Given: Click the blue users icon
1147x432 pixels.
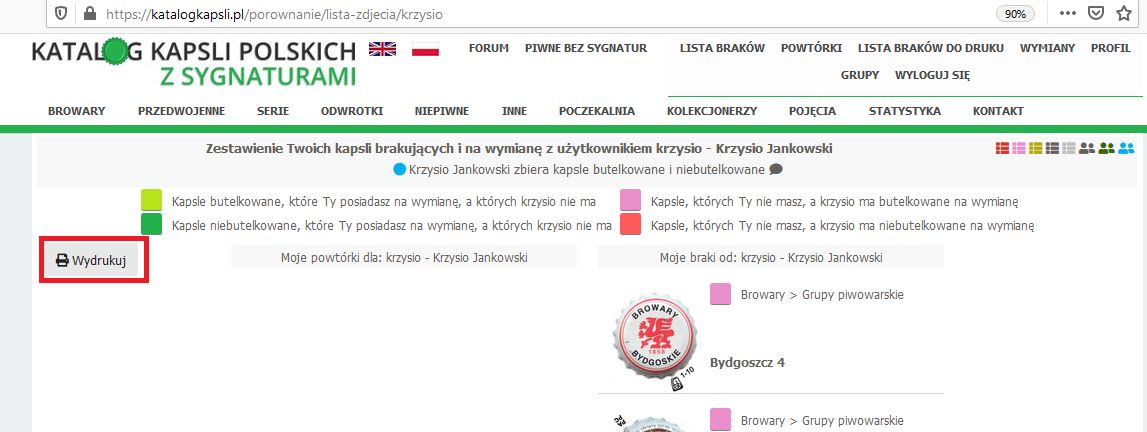Looking at the screenshot, I should pyautogui.click(x=1127, y=149).
